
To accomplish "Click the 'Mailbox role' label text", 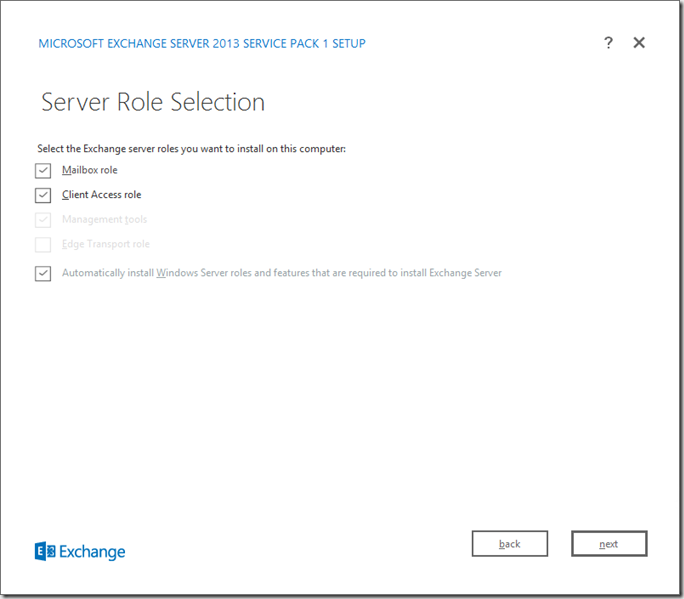I will 89,171.
